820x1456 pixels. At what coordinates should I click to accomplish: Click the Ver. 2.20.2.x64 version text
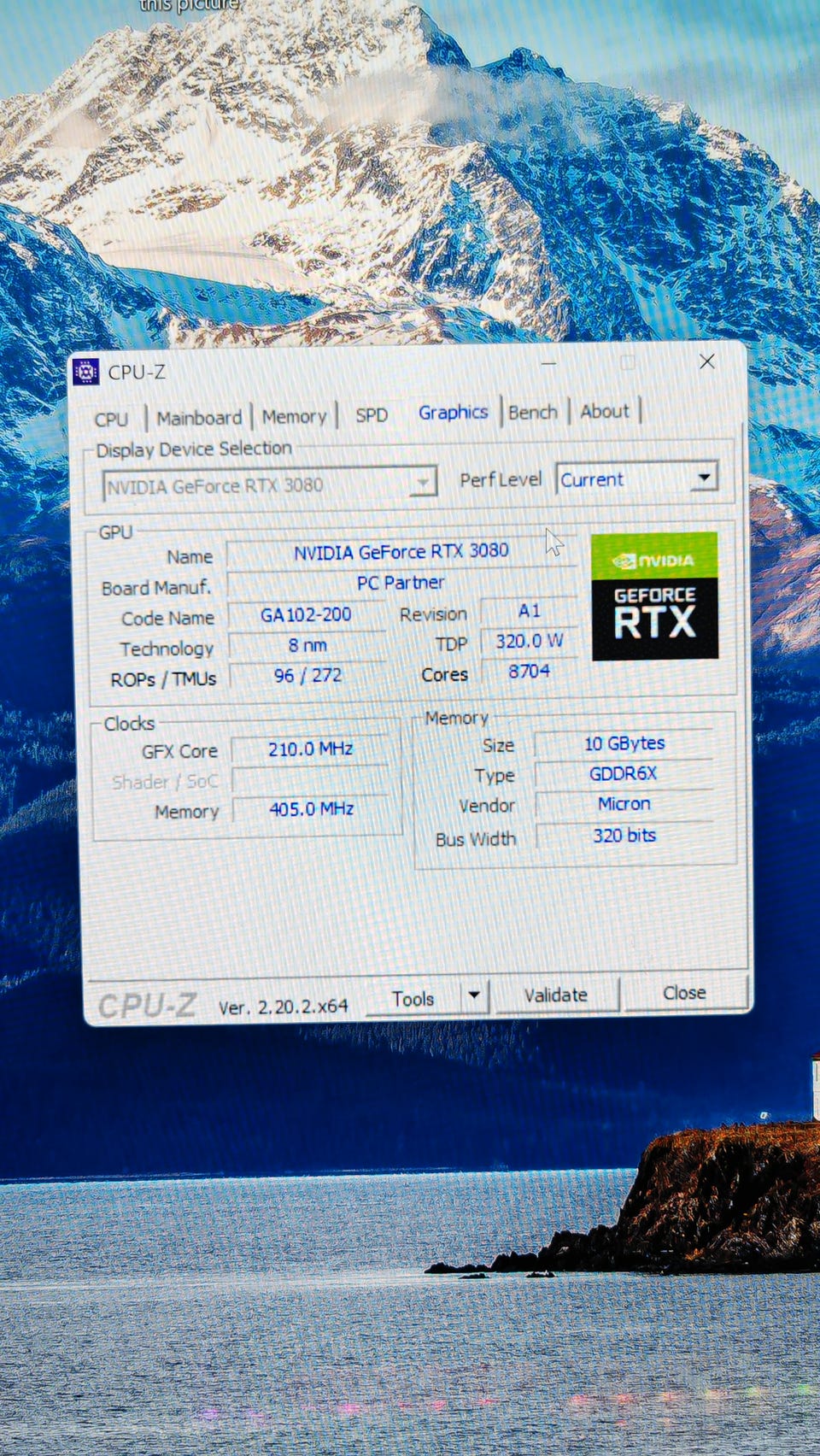[284, 1007]
